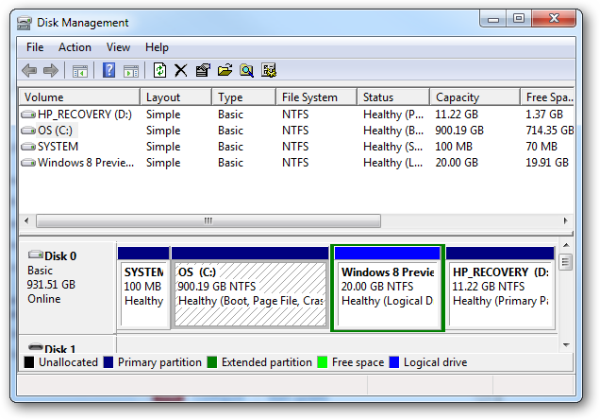Click the magnifying glass toolbar icon
Viewport: 600px width, 420px height.
pos(247,70)
